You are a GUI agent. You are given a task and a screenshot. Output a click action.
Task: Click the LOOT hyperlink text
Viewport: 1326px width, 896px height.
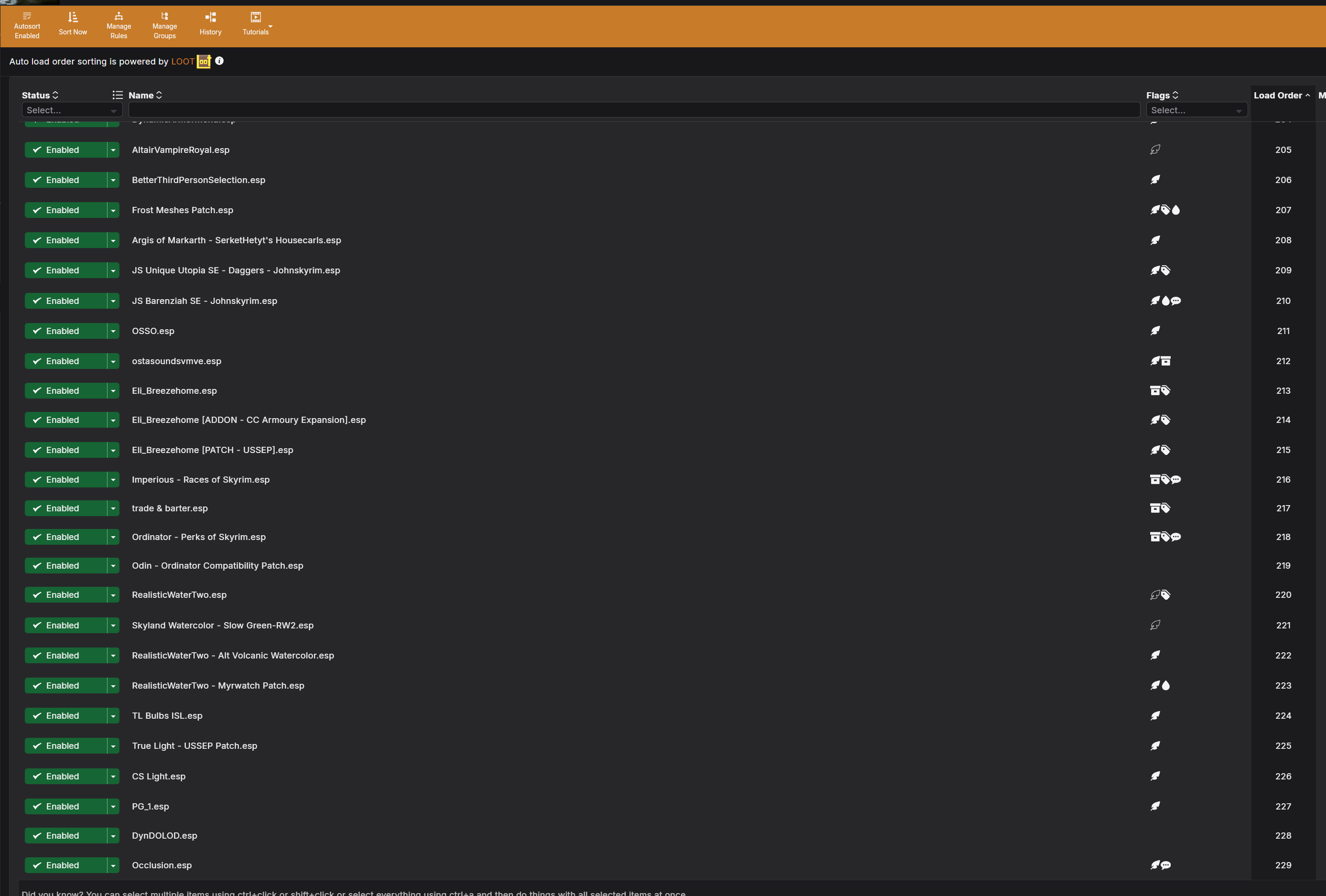pos(183,62)
